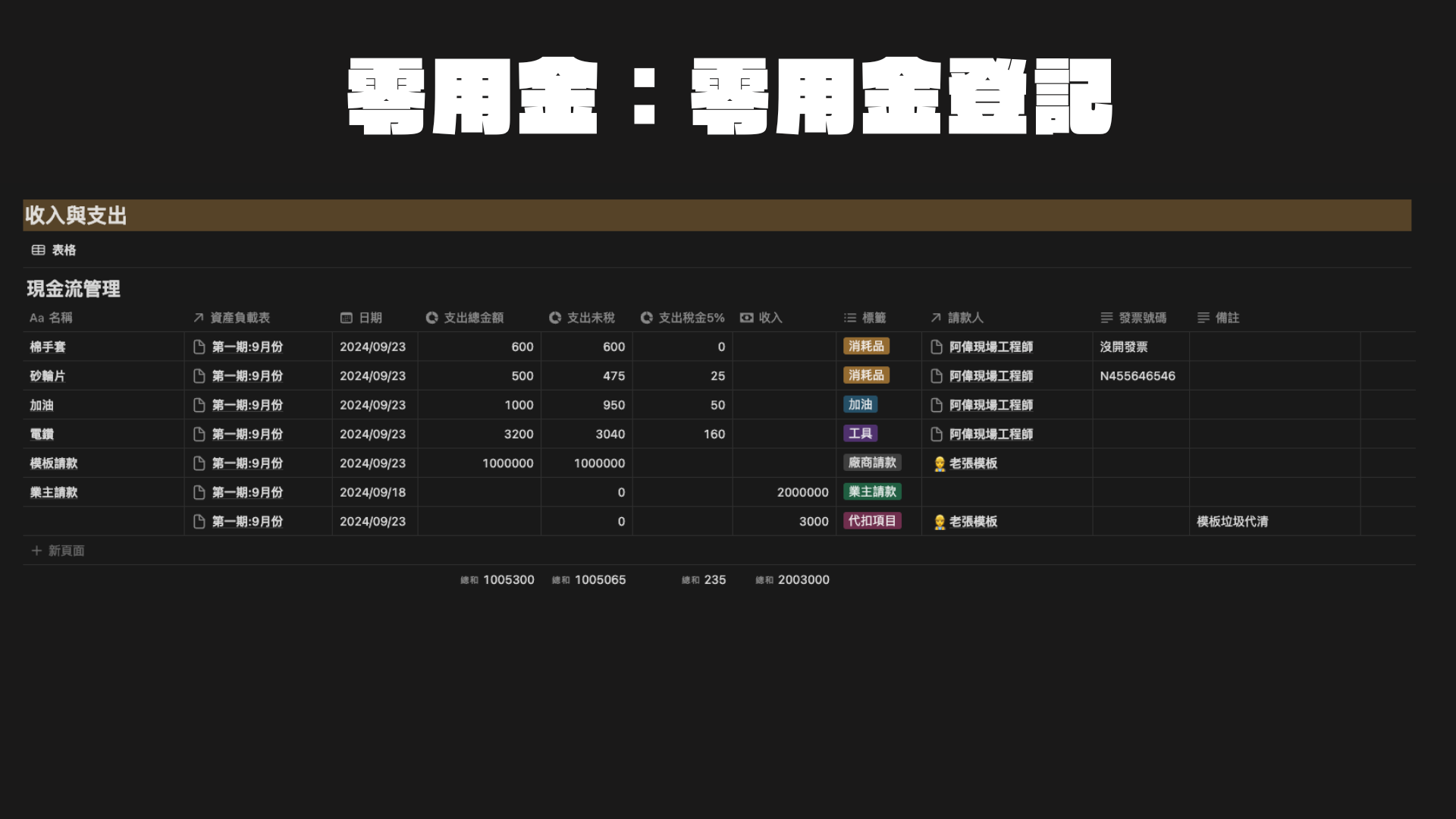
Task: Open 請款人 column header options
Action: point(965,318)
